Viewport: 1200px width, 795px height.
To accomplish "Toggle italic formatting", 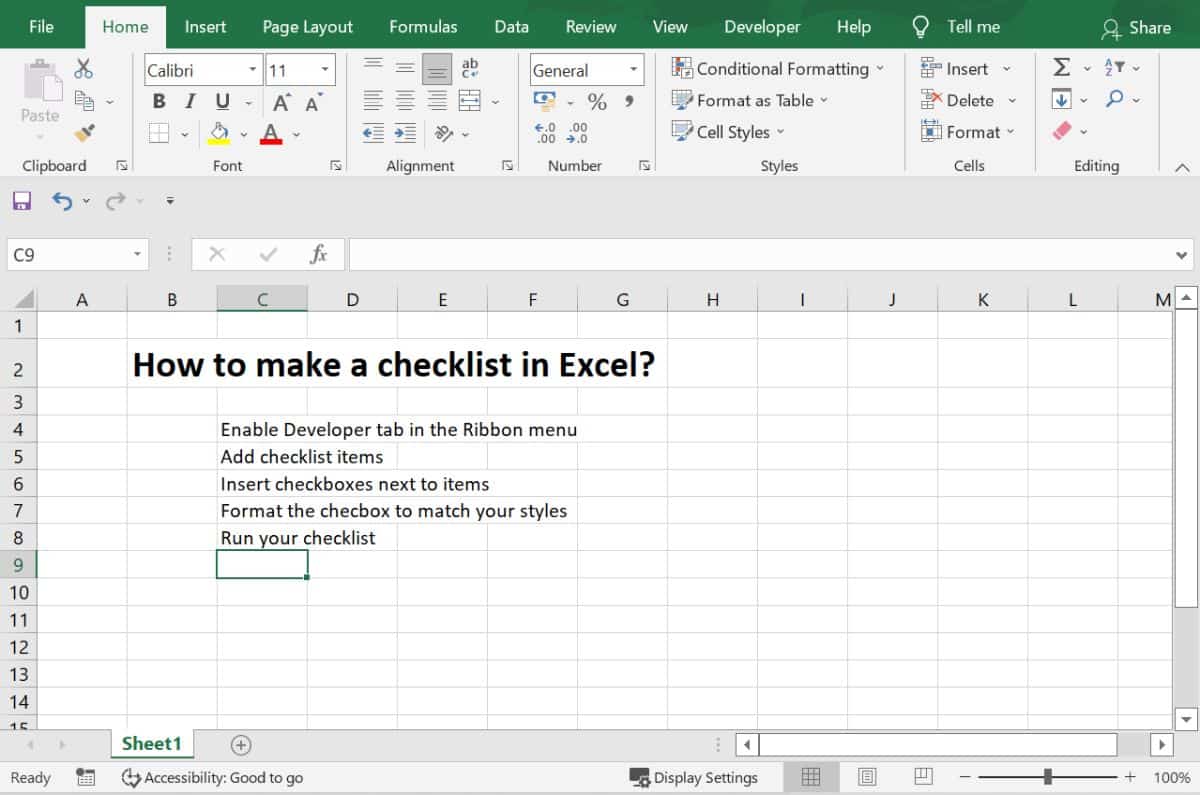I will point(189,101).
